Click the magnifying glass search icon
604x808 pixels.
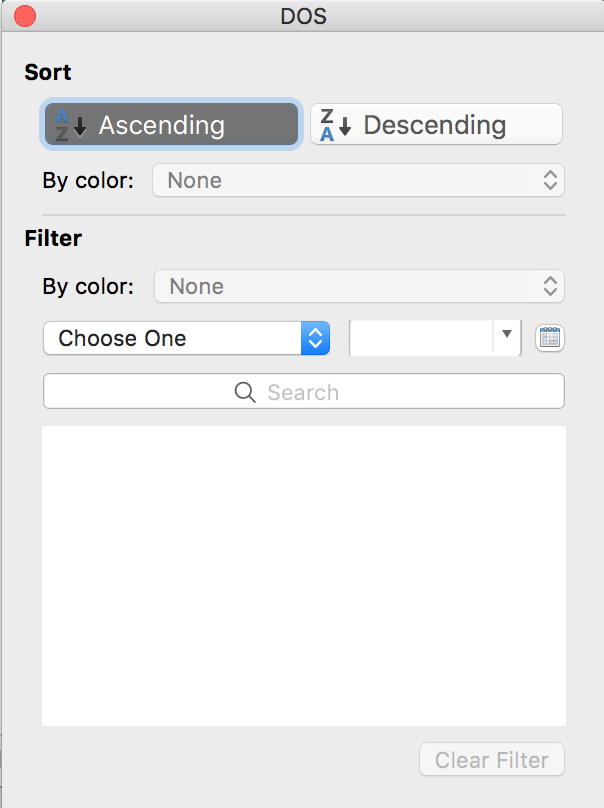tap(245, 392)
